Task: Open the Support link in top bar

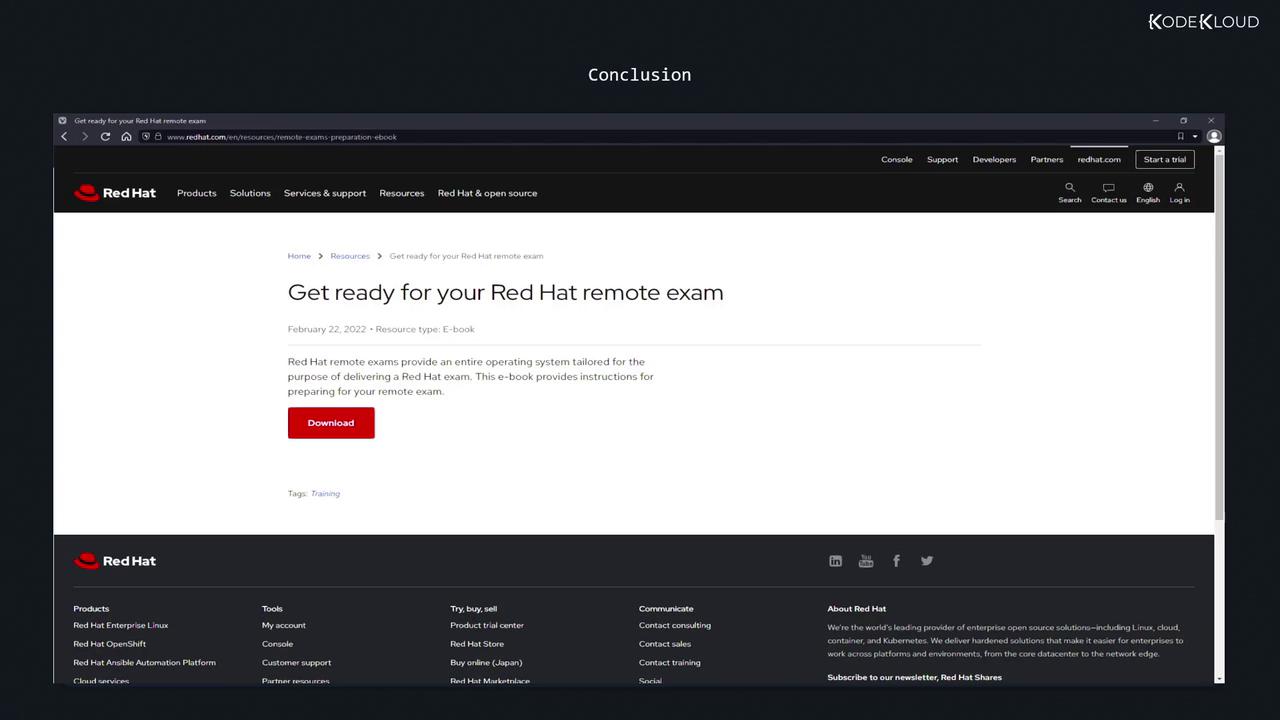Action: click(943, 160)
